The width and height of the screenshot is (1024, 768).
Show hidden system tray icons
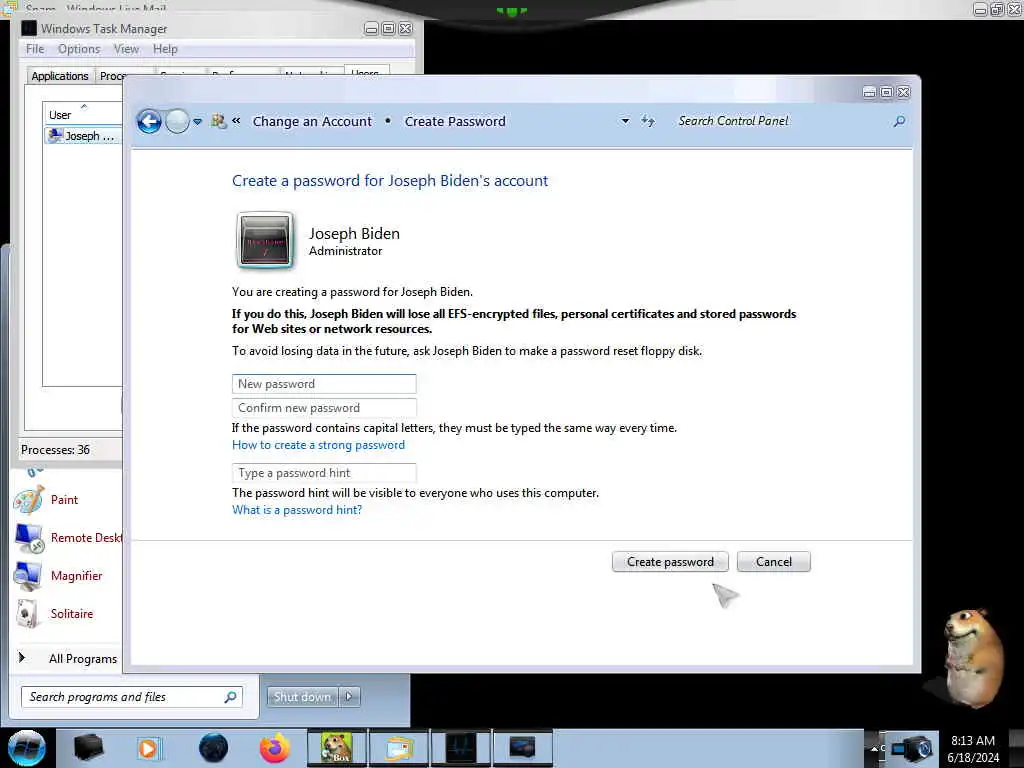point(874,749)
